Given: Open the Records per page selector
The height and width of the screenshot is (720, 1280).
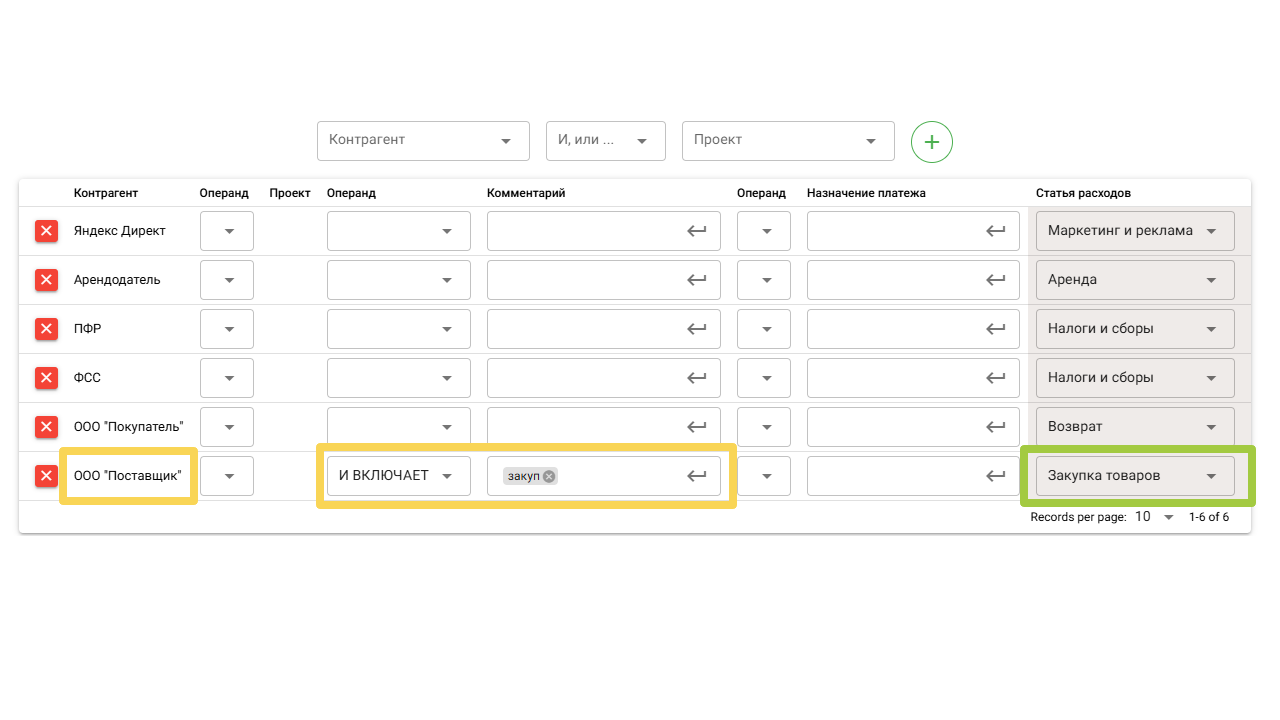Looking at the screenshot, I should pos(1154,517).
